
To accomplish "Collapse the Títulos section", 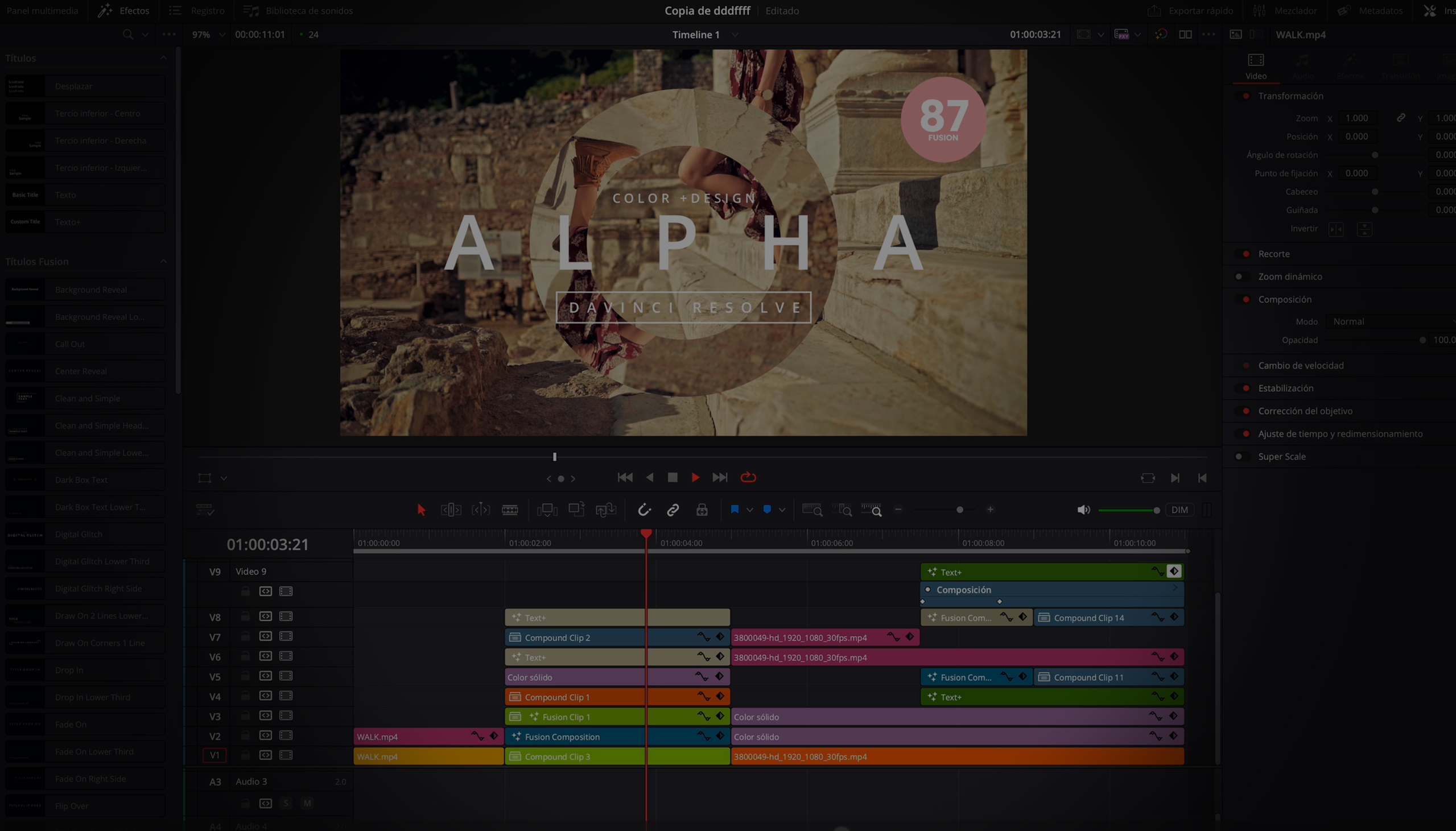I will [x=163, y=57].
